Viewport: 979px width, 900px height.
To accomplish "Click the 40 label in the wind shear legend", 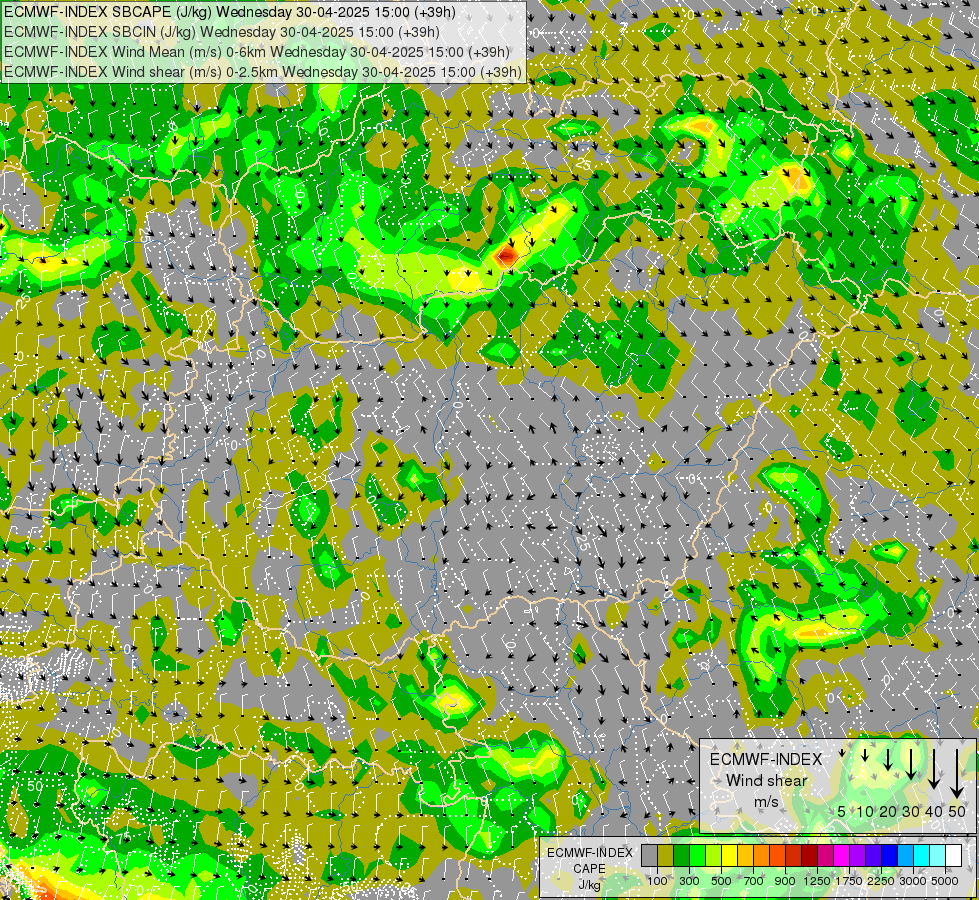I will 934,811.
